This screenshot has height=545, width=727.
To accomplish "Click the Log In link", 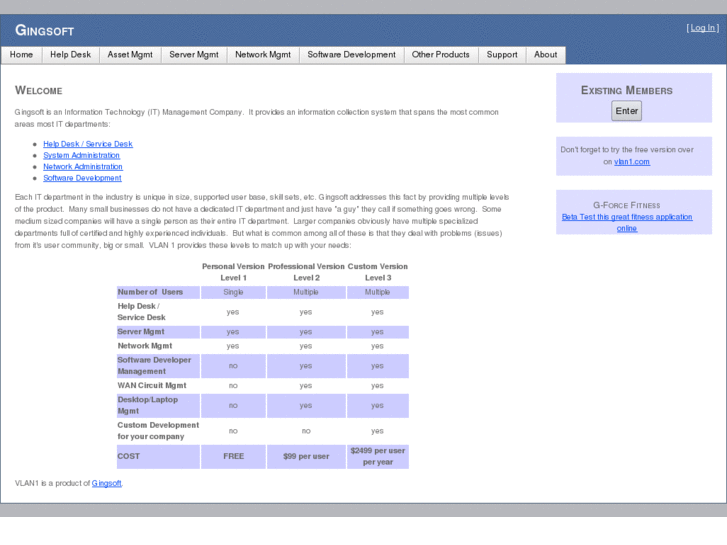I will coord(701,28).
